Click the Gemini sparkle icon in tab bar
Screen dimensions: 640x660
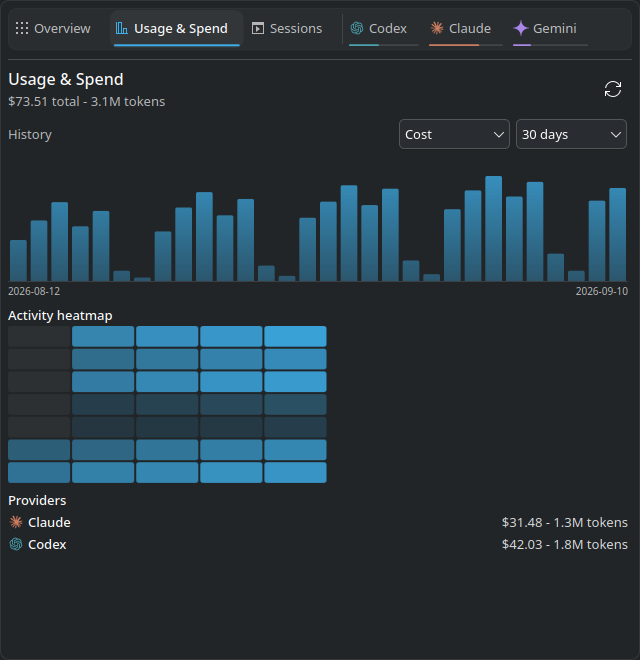click(521, 28)
